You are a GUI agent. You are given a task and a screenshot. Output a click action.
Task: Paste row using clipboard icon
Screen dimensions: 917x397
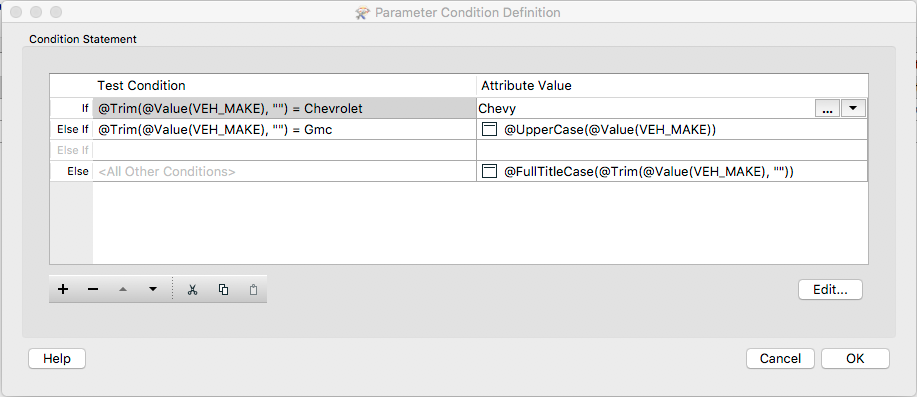click(253, 289)
